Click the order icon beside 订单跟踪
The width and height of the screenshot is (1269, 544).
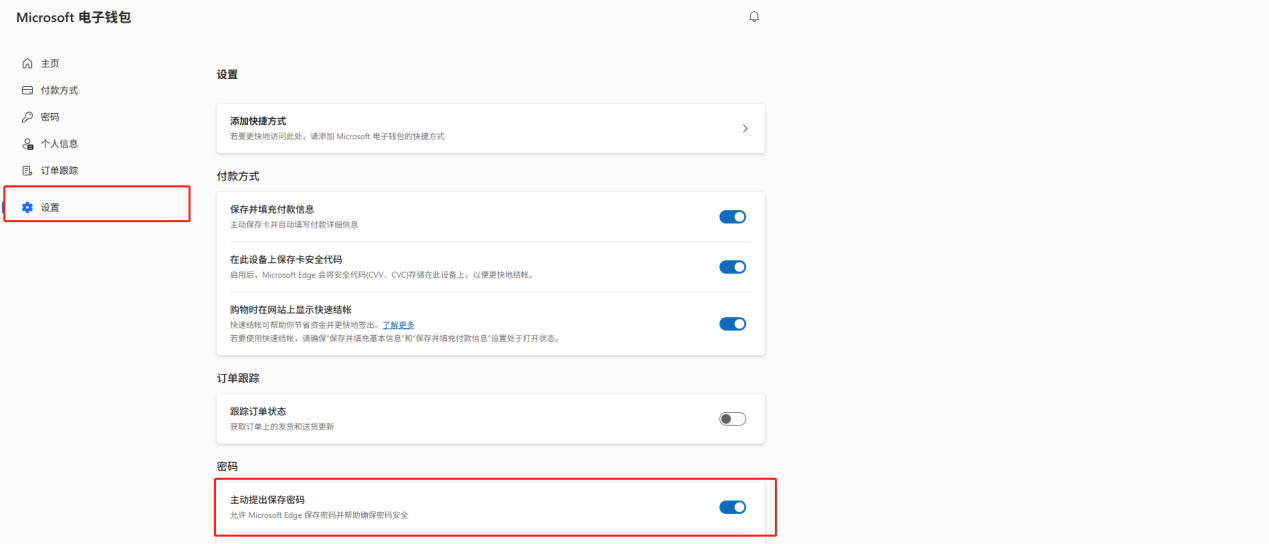click(x=28, y=171)
